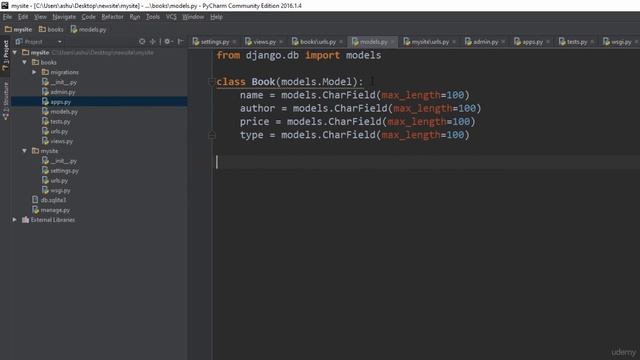Close the apps.py tab
Screen dimensions: 640x360
[548, 42]
